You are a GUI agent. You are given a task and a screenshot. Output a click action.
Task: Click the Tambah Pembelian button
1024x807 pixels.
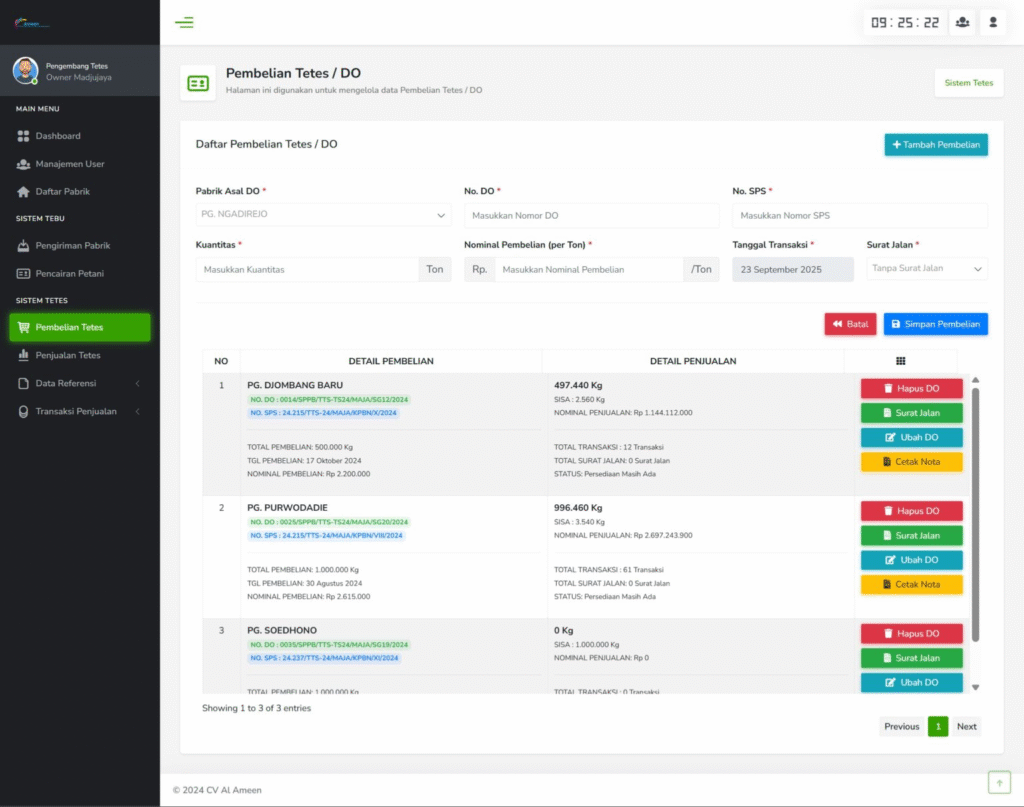[x=936, y=145]
